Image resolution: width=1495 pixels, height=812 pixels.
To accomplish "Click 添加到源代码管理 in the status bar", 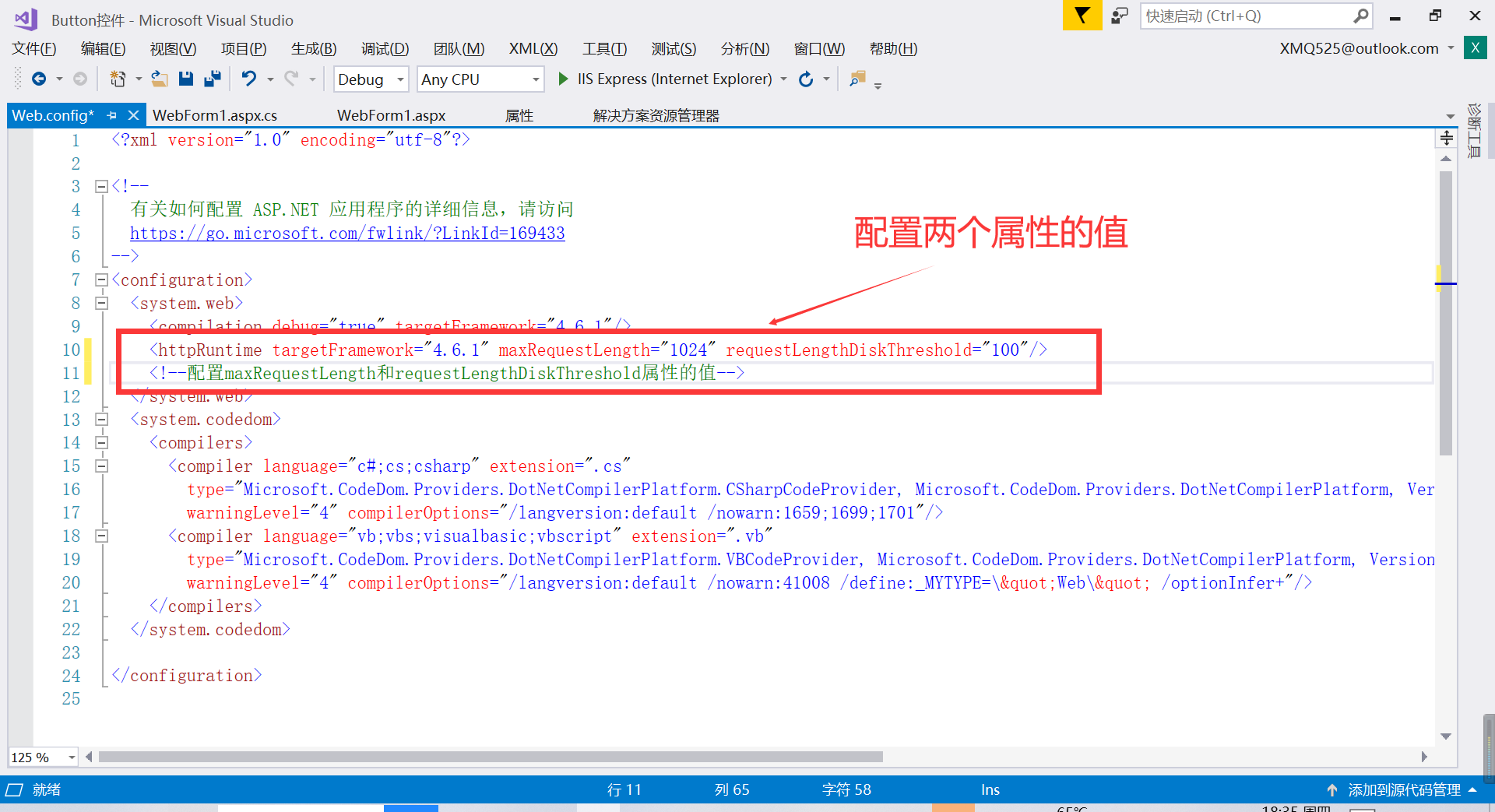I will pos(1405,790).
